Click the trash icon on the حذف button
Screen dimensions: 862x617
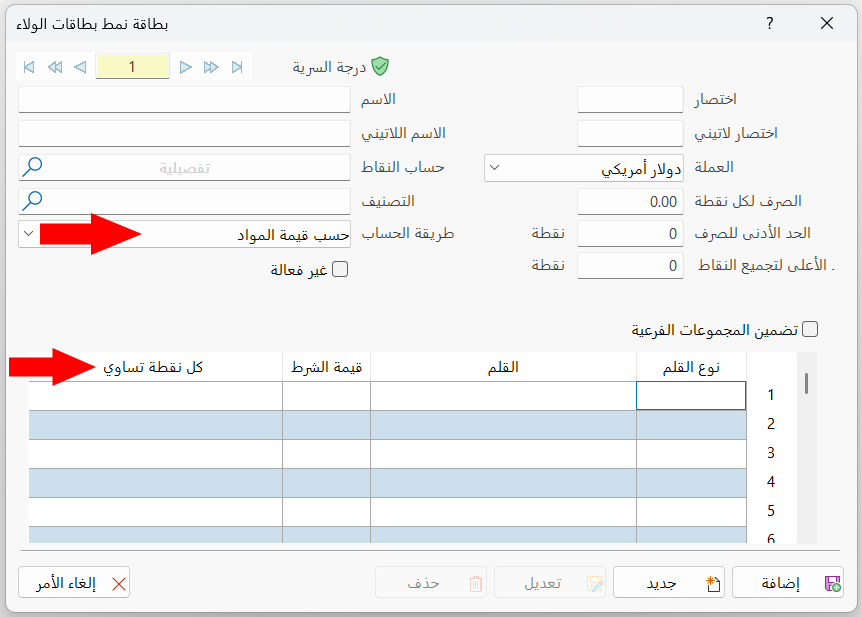[477, 583]
